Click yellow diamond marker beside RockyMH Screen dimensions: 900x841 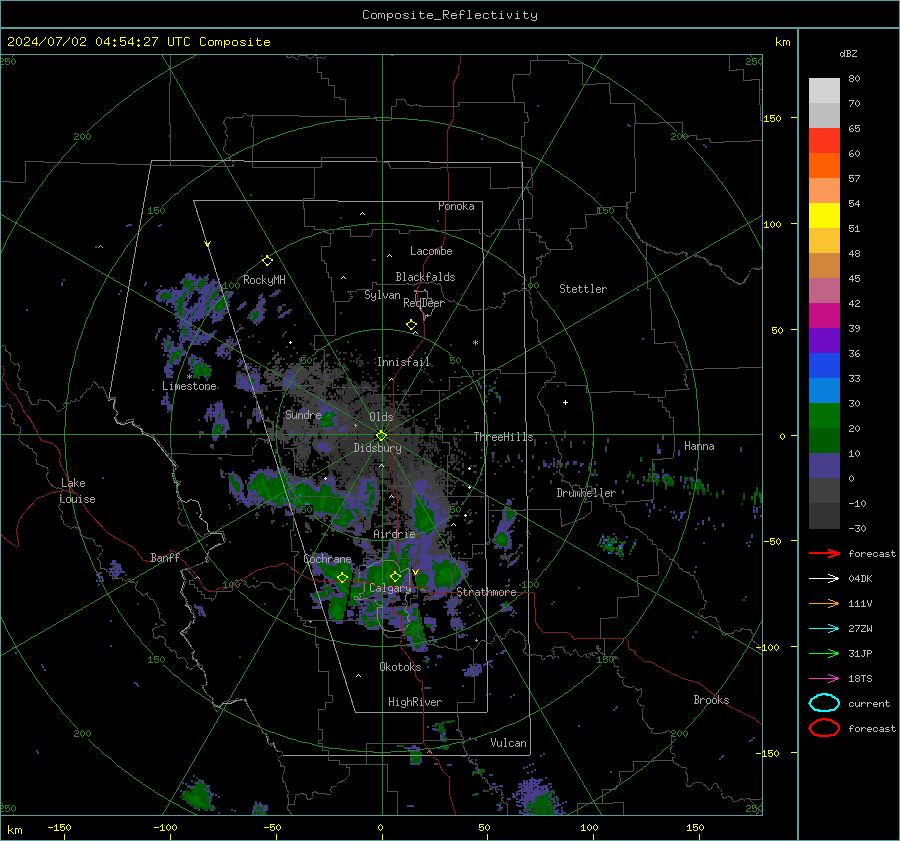[x=267, y=261]
